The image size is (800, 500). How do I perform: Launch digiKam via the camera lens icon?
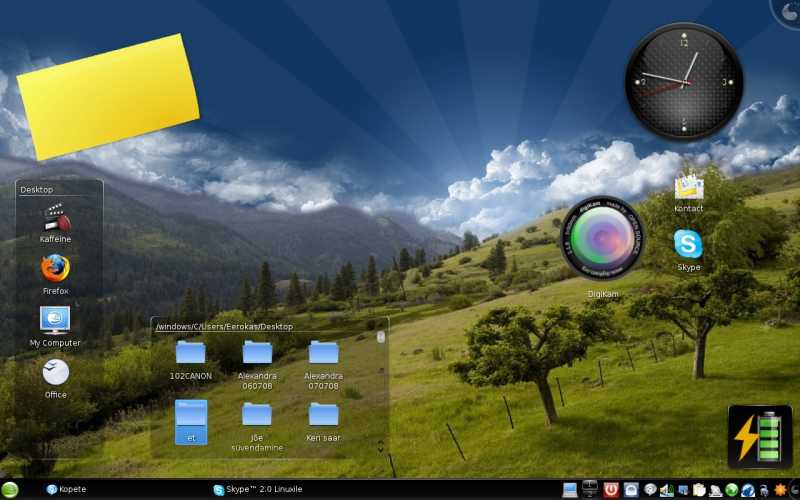pyautogui.click(x=603, y=238)
